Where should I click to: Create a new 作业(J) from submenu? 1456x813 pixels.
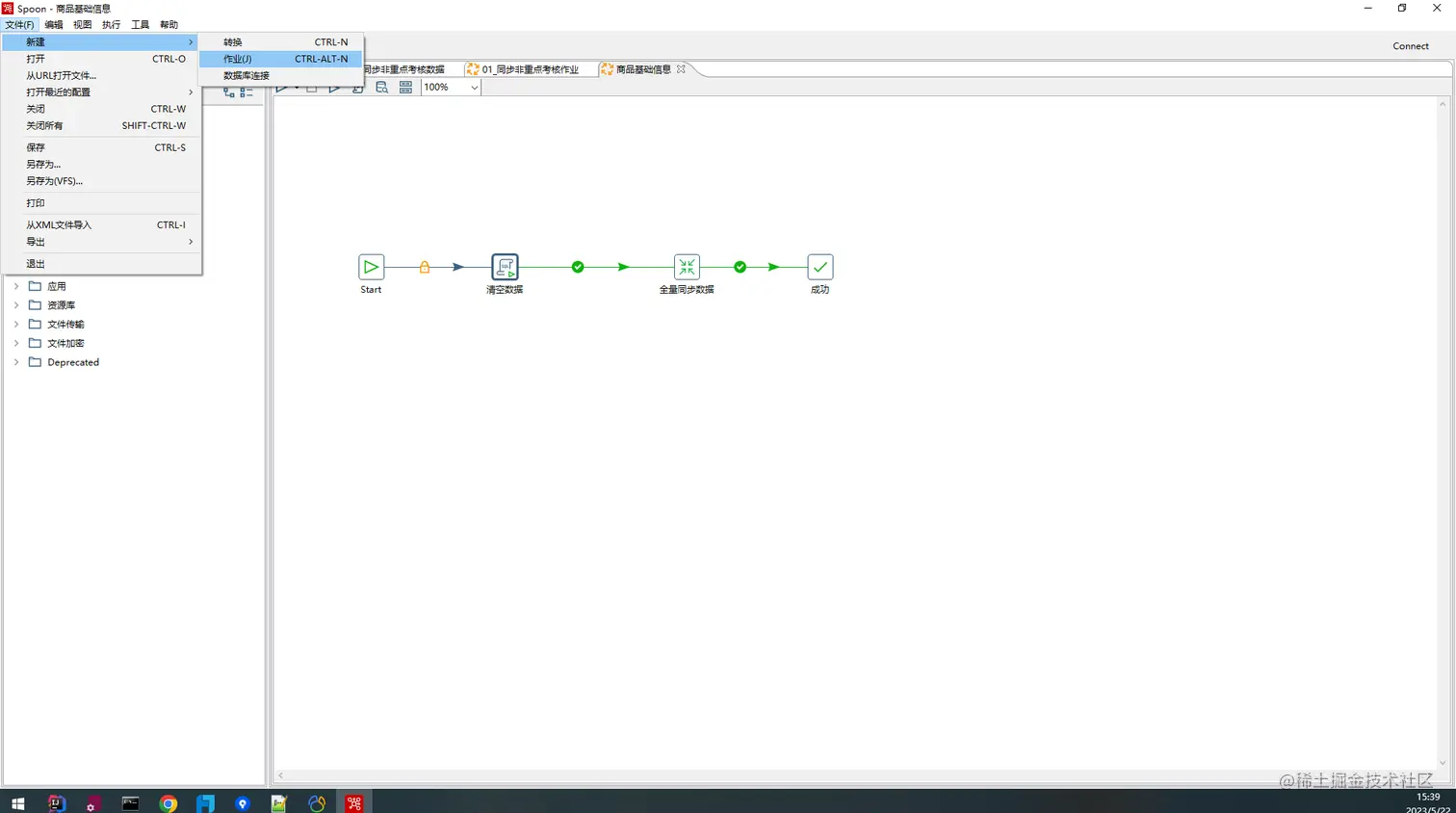click(x=281, y=59)
